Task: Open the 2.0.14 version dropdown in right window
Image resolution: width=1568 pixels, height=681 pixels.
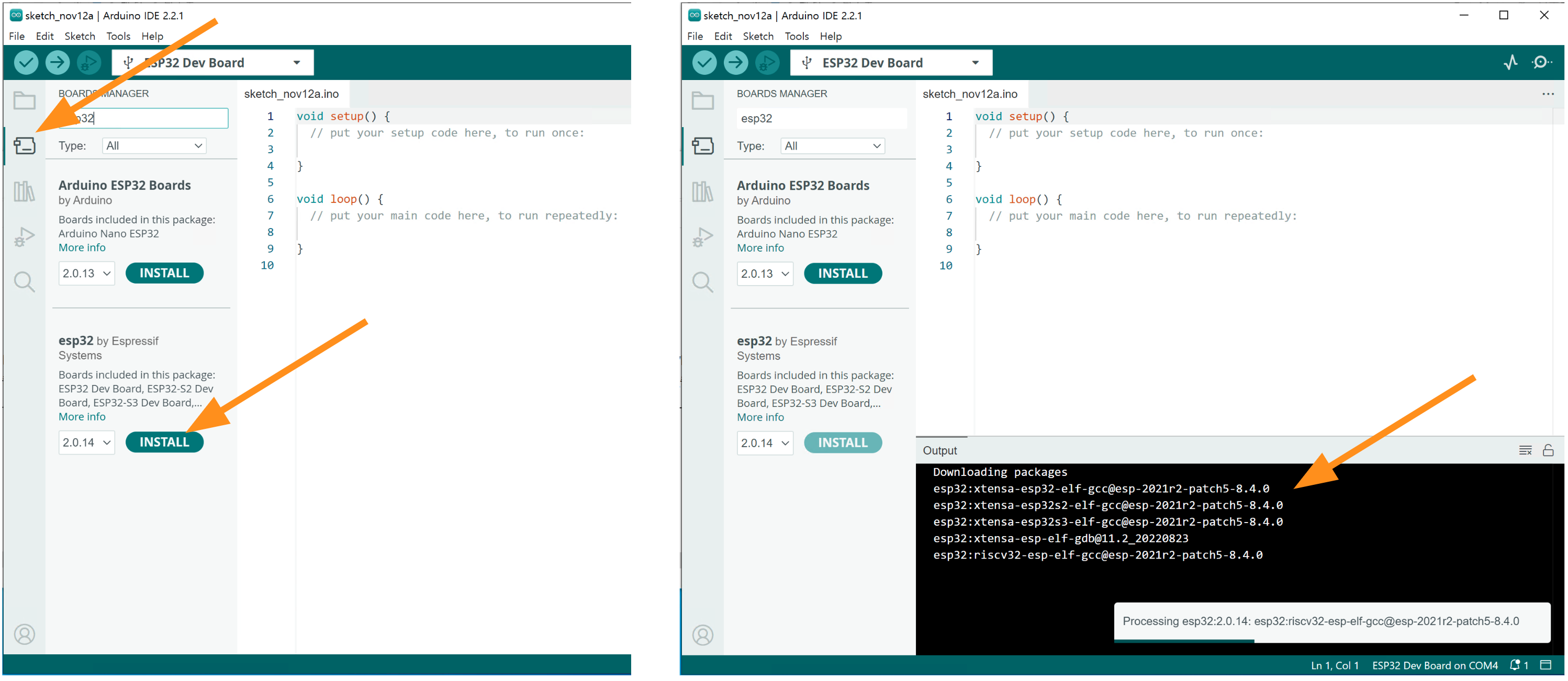Action: pos(765,443)
